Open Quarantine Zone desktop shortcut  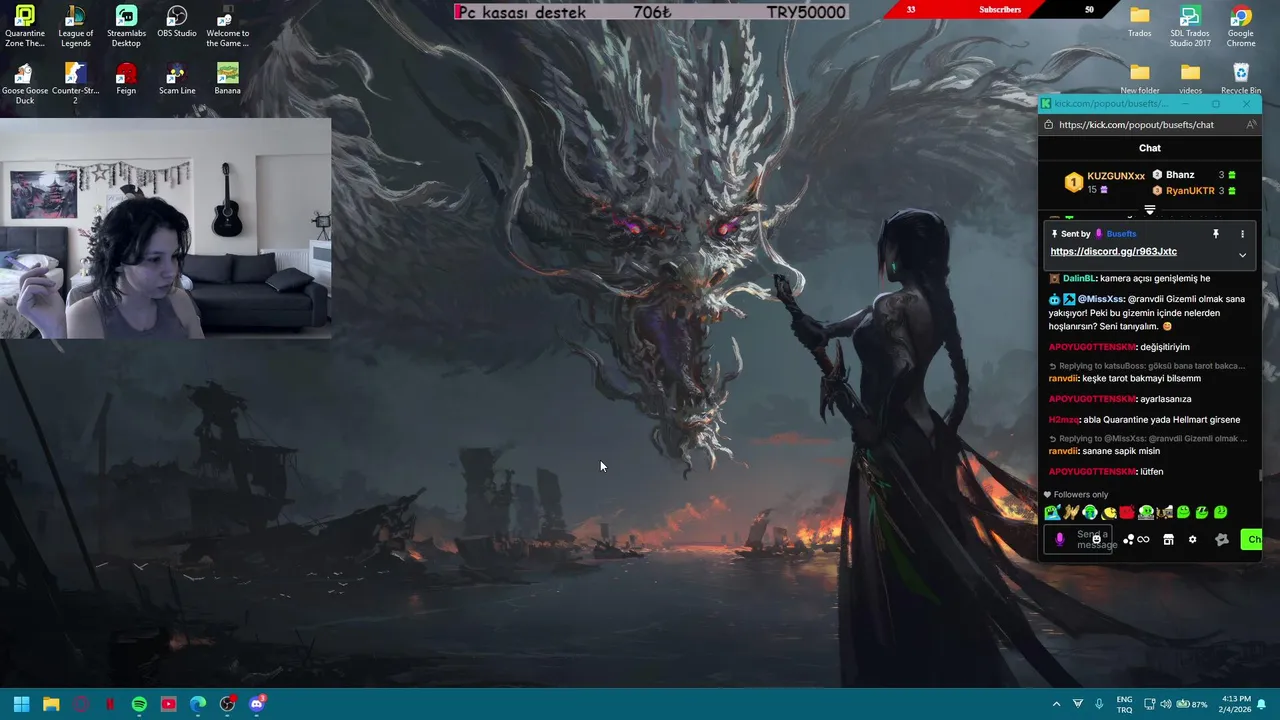(25, 27)
